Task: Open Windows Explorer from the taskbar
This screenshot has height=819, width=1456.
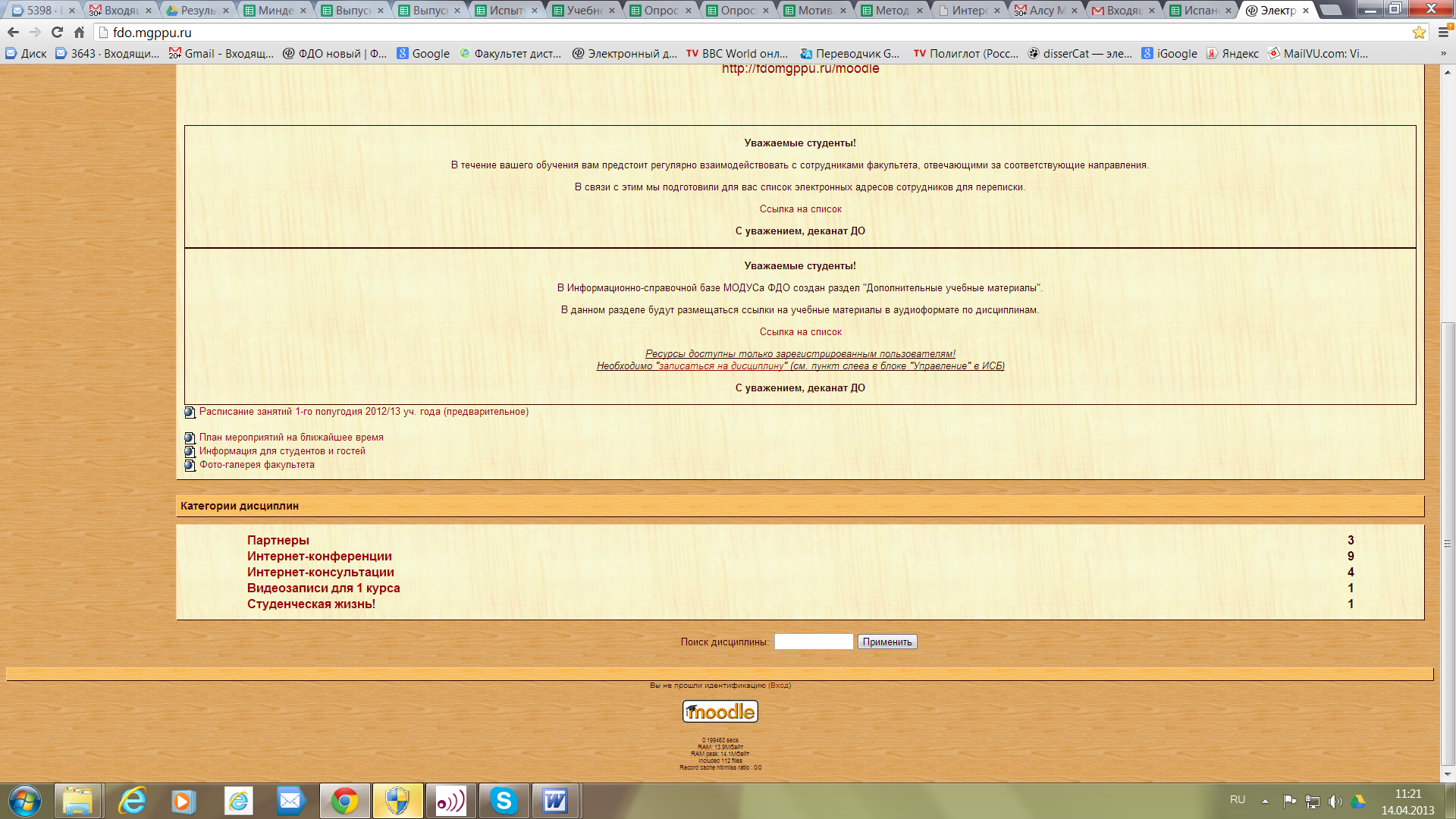Action: (77, 802)
